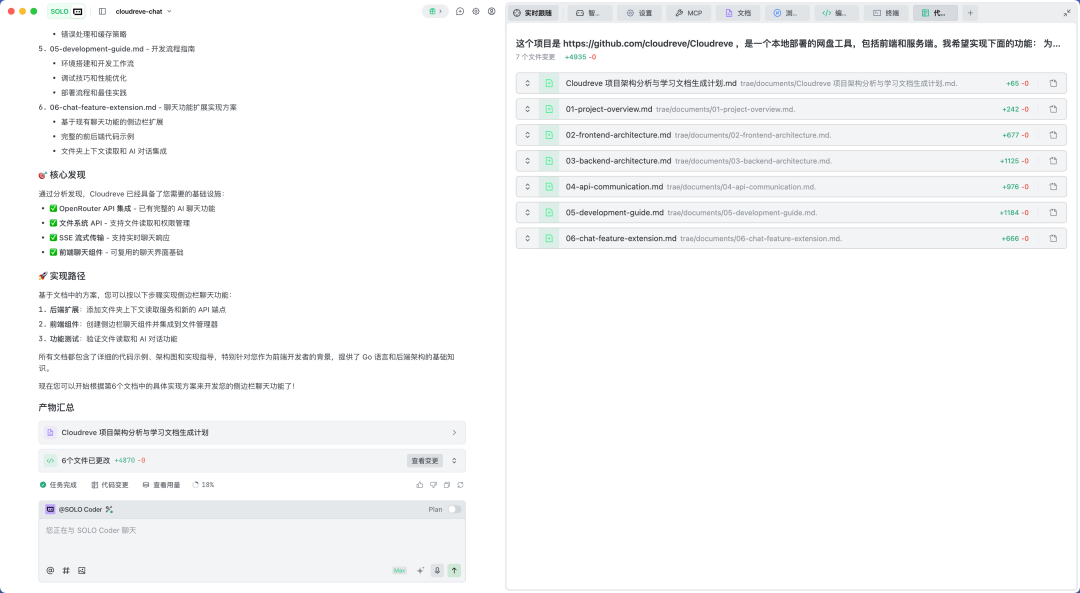Viewport: 1080px width, 593px height.
Task: Optimize prompt with sparkle icon
Action: [x=420, y=570]
